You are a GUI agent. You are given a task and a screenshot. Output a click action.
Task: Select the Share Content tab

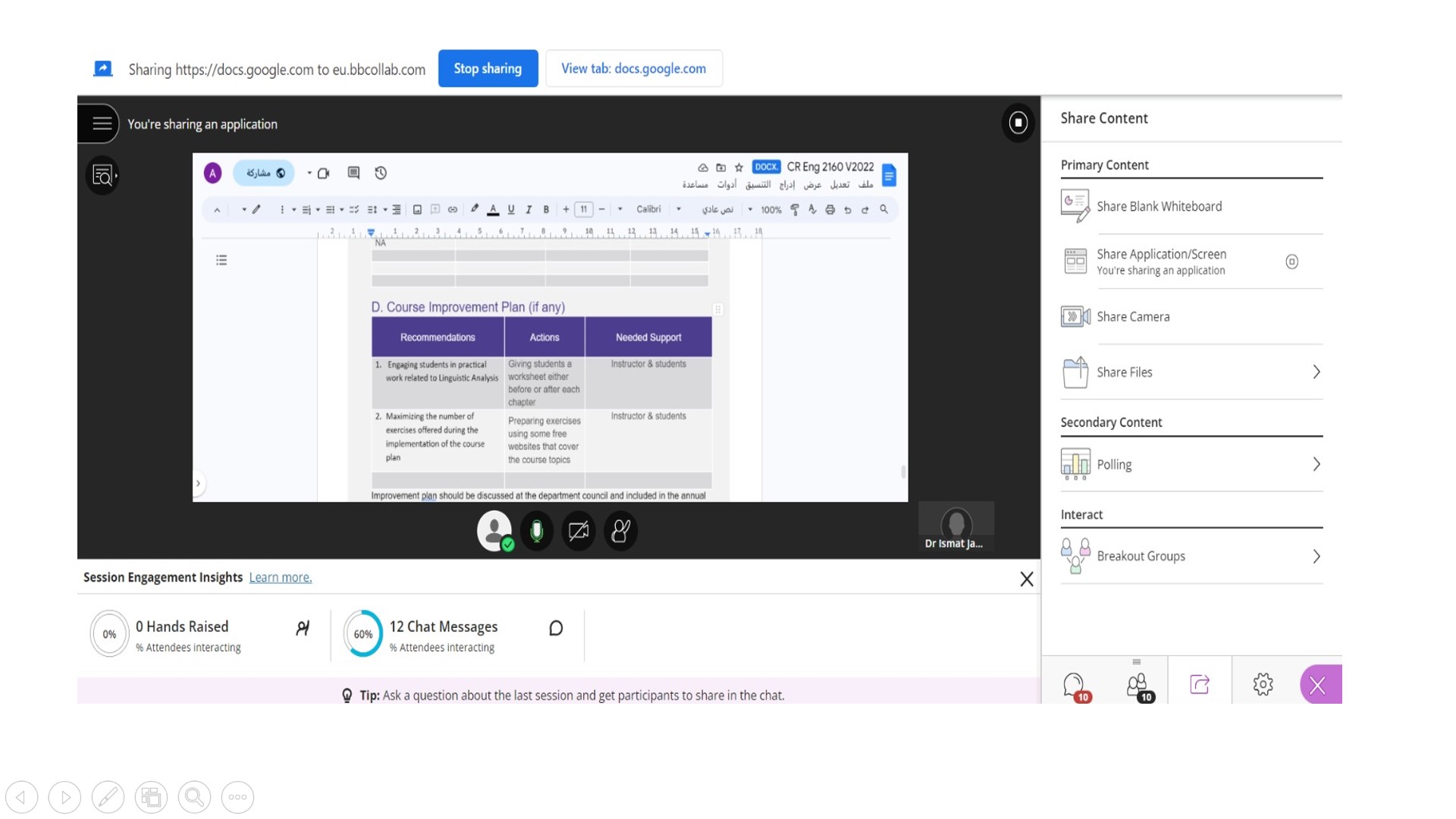pos(1199,684)
